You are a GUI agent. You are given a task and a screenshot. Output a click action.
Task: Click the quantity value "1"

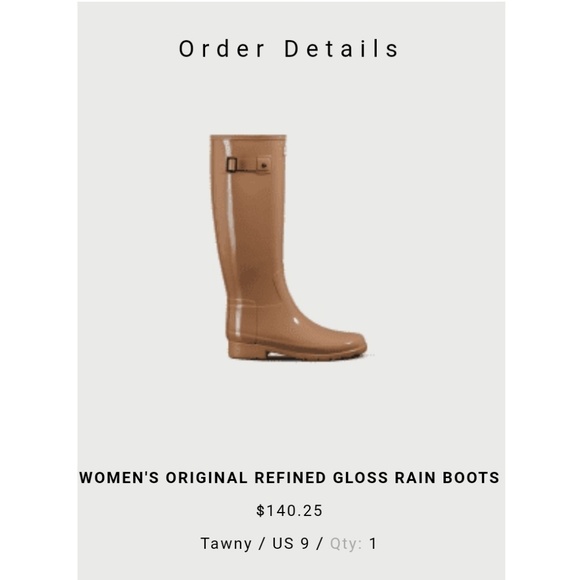tap(373, 543)
